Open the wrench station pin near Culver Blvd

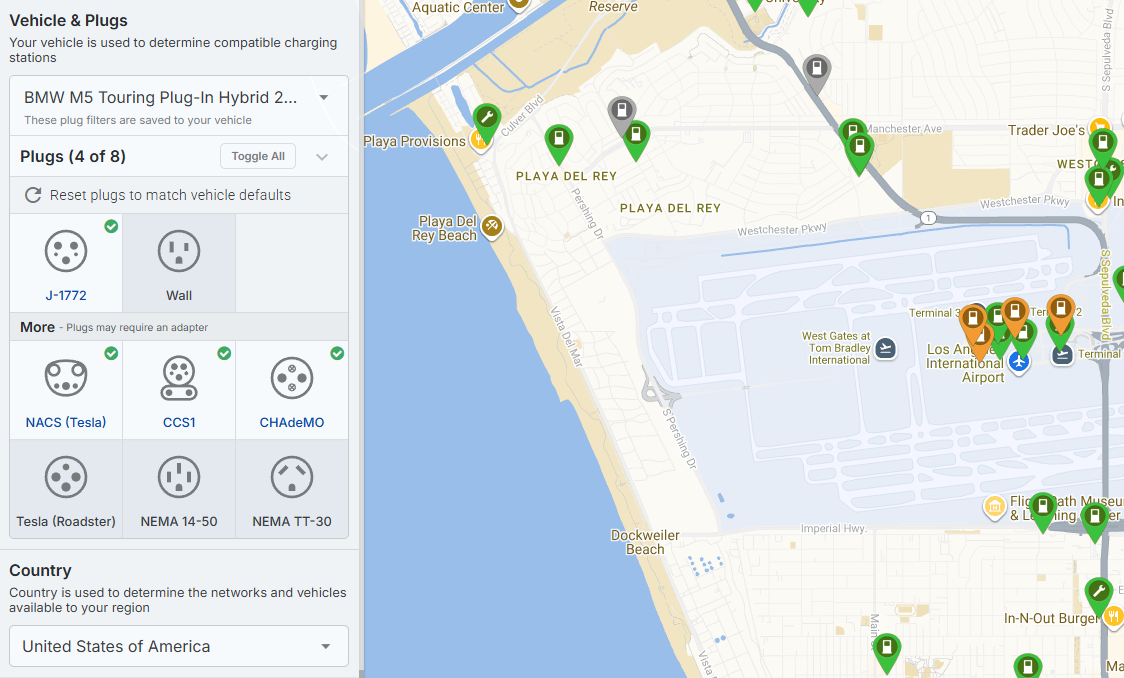(487, 120)
